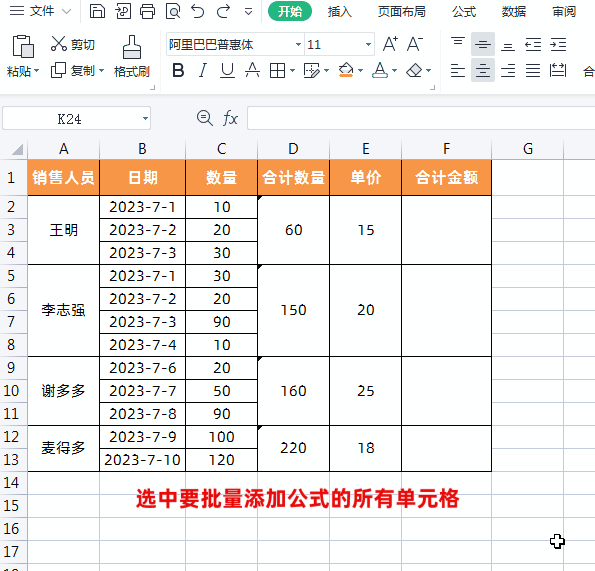Image resolution: width=595 pixels, height=571 pixels.
Task: Apply font color A swatch
Action: point(380,70)
